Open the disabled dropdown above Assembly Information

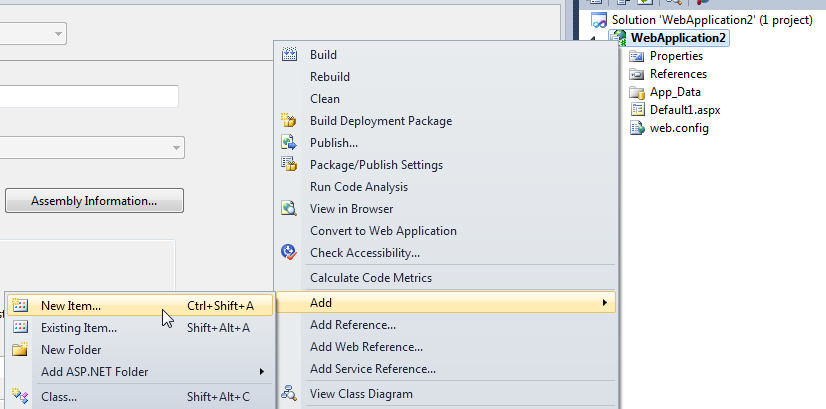92,148
